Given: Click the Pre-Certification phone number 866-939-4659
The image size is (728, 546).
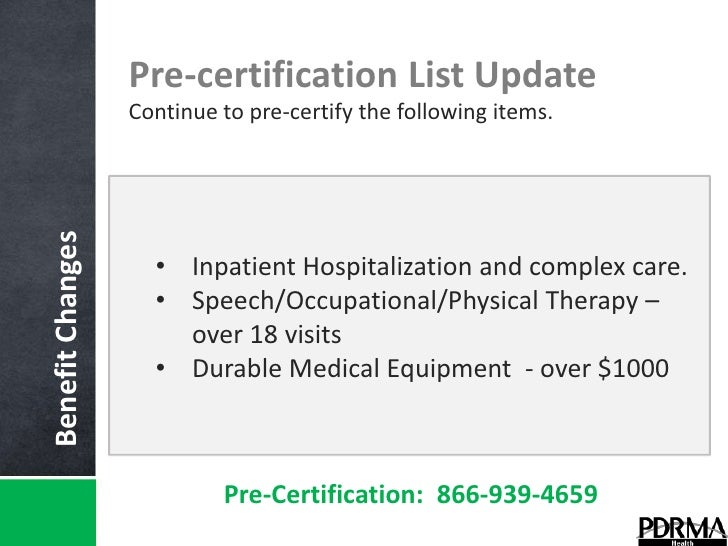Looking at the screenshot, I should (x=517, y=494).
